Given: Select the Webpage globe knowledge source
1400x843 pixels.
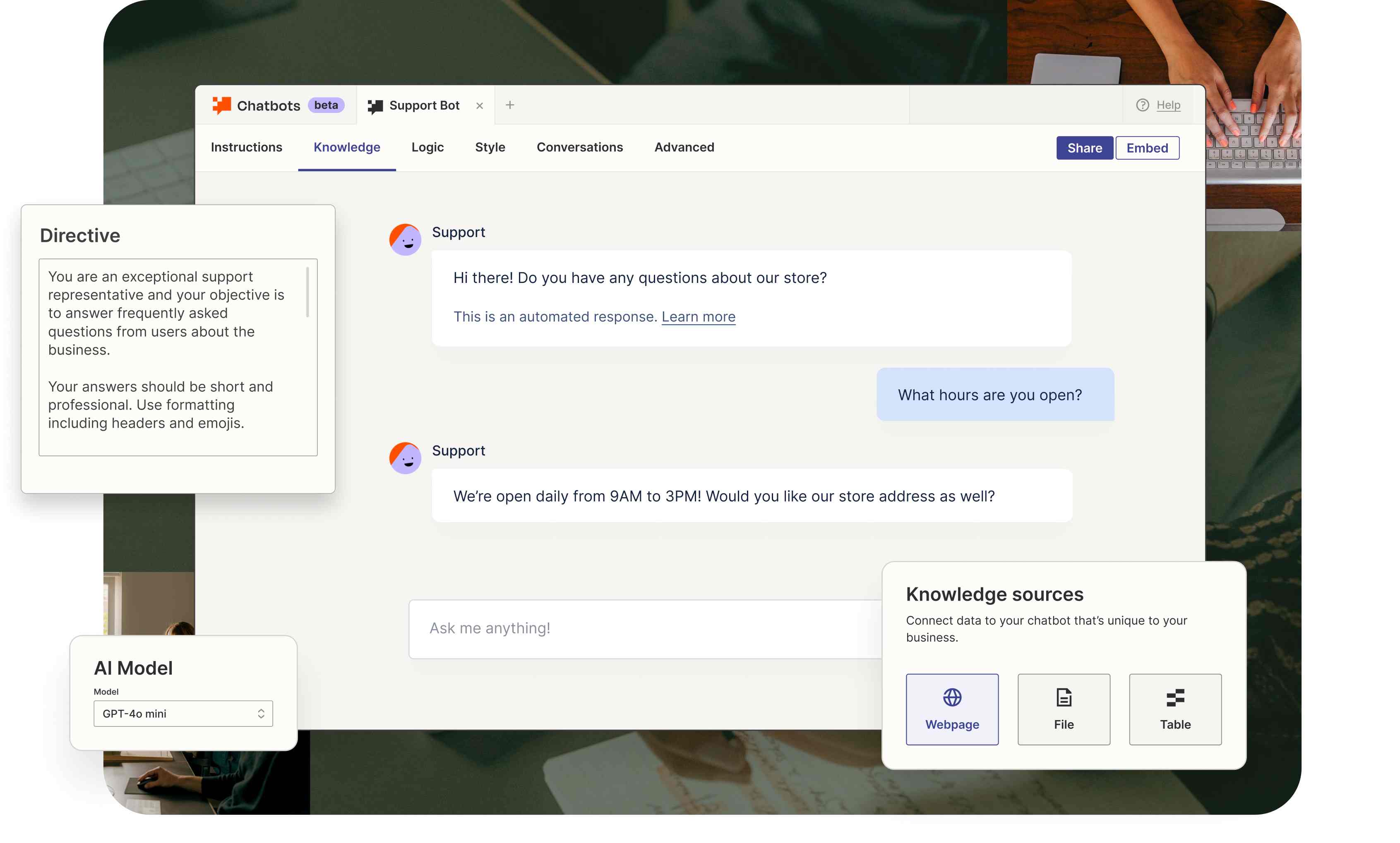Looking at the screenshot, I should coord(952,709).
